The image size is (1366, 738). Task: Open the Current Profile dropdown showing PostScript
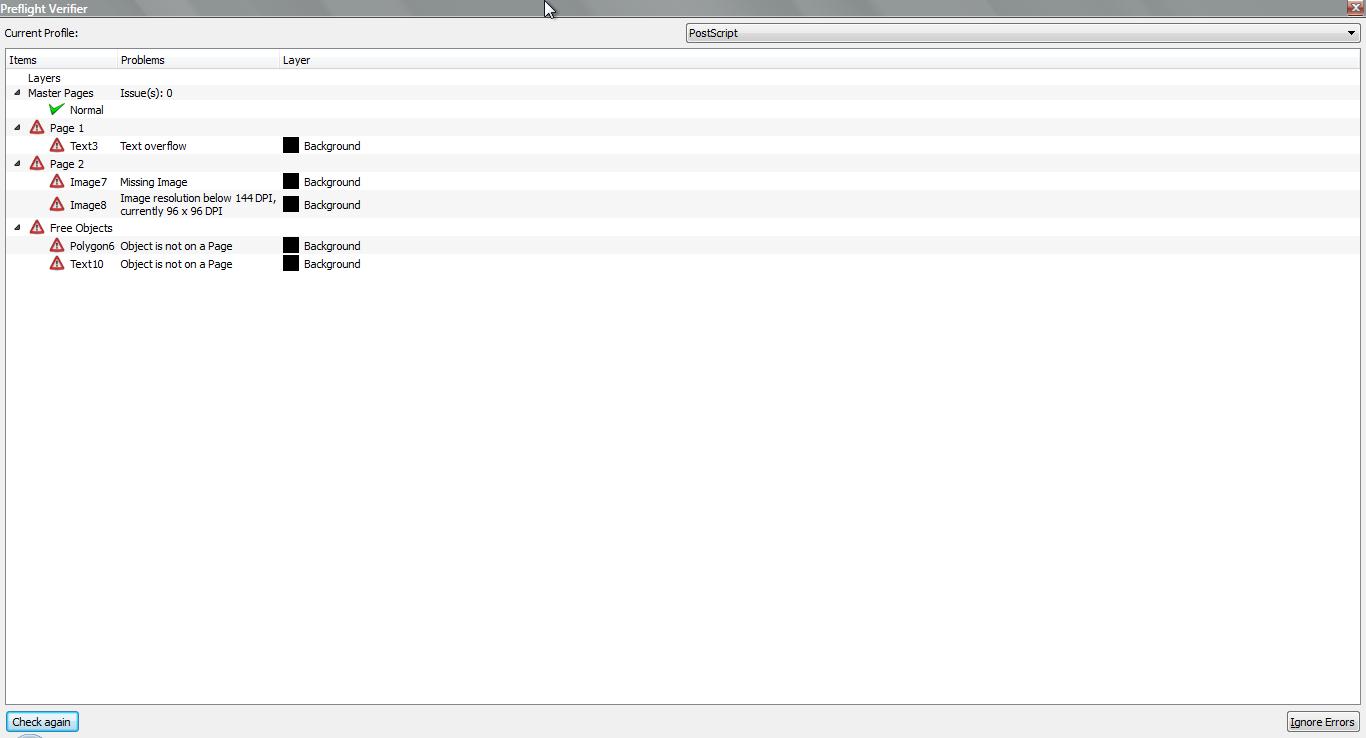(x=1022, y=33)
